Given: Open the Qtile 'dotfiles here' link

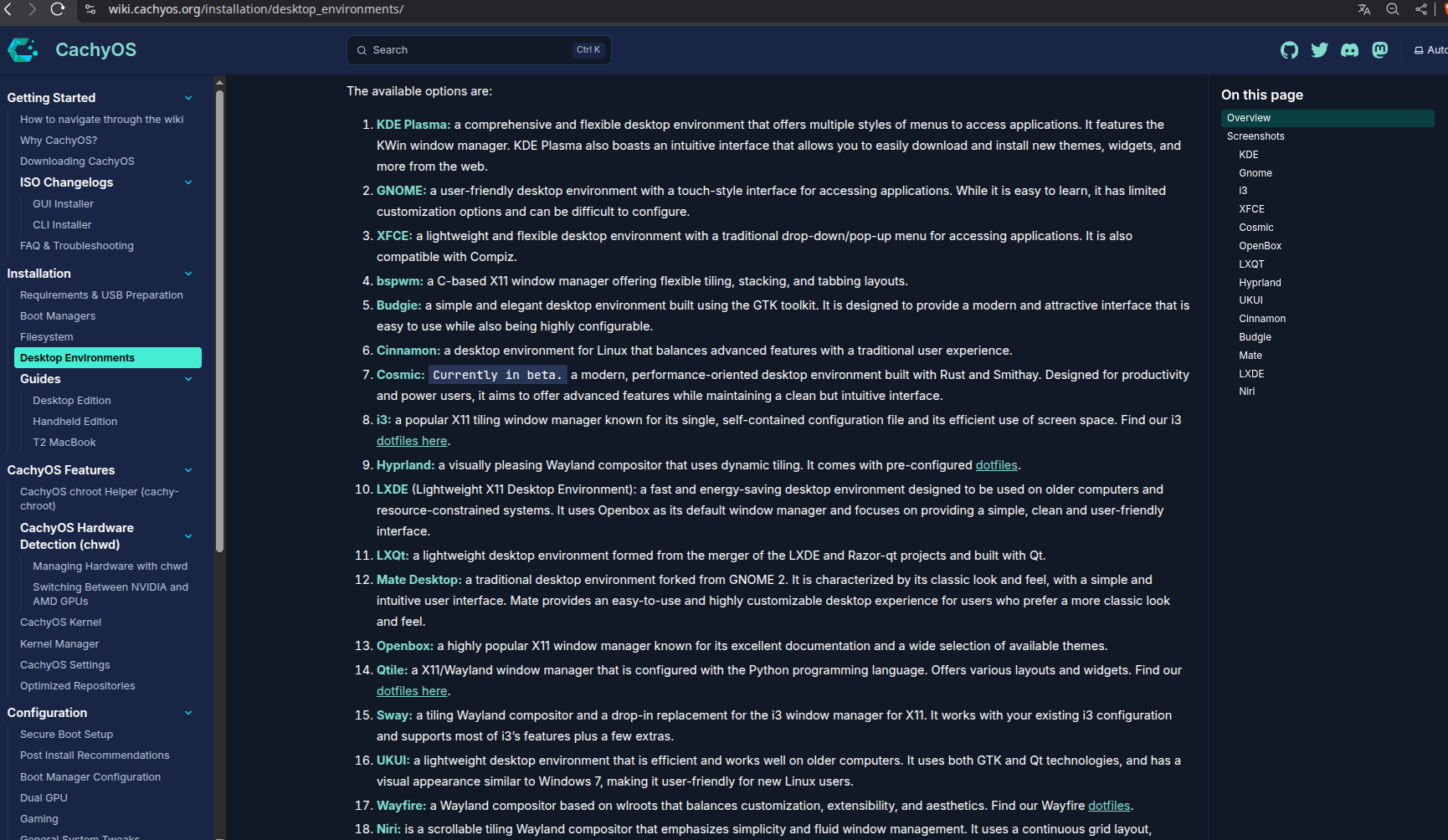Looking at the screenshot, I should (412, 691).
